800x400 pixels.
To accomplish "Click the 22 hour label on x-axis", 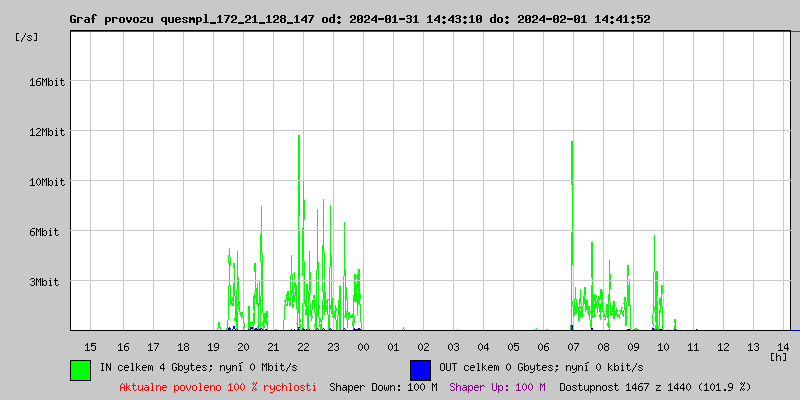I will tap(303, 346).
